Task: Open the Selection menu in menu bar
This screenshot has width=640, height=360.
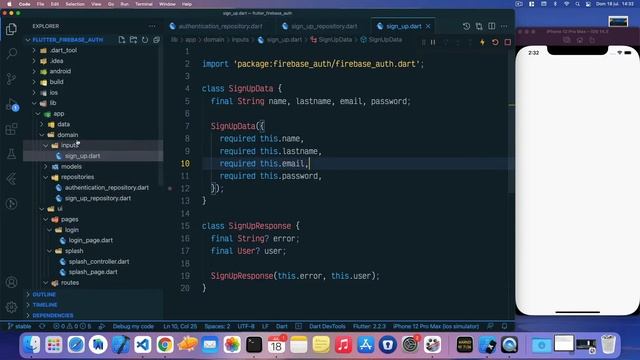Action: point(75,4)
